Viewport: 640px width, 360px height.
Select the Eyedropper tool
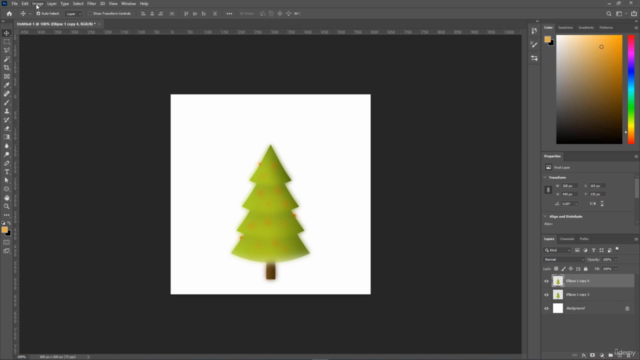pyautogui.click(x=7, y=85)
